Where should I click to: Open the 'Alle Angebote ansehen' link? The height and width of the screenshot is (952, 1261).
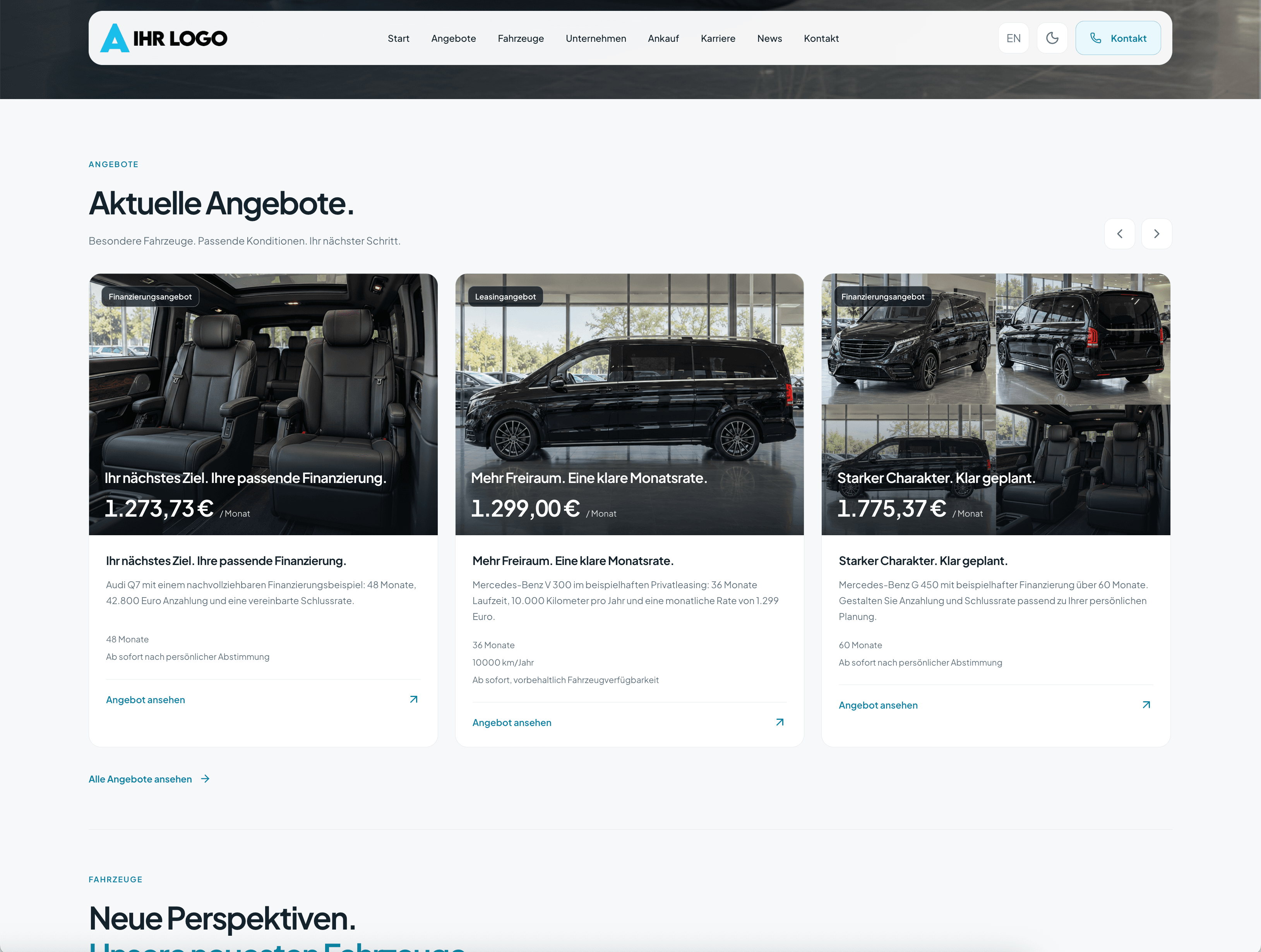(149, 779)
